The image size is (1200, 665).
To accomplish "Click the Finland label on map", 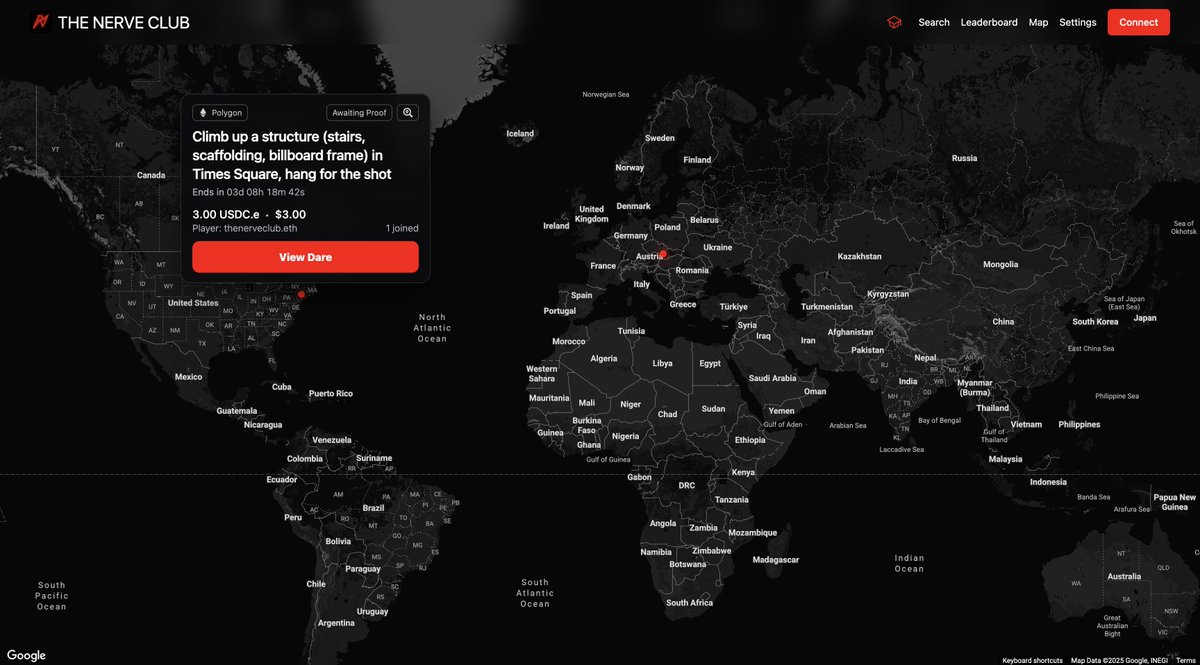I will (x=697, y=159).
